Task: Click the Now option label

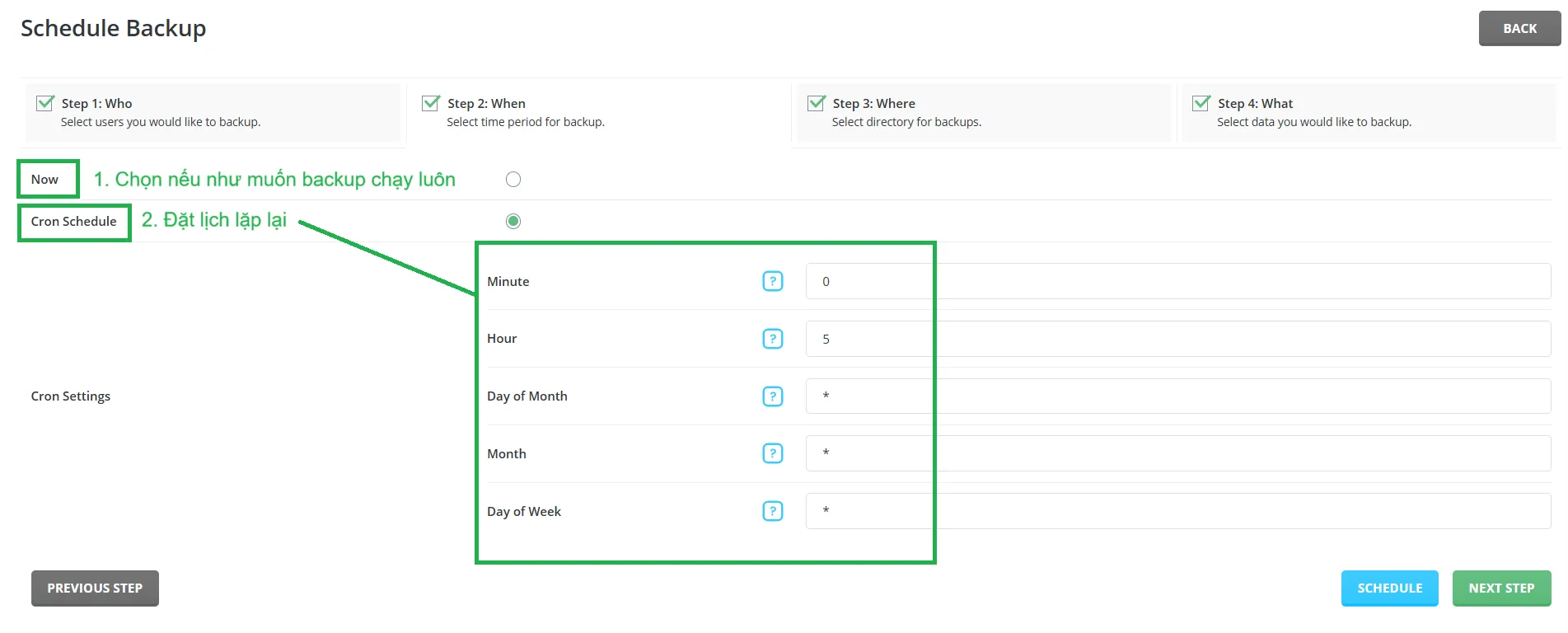Action: point(44,180)
